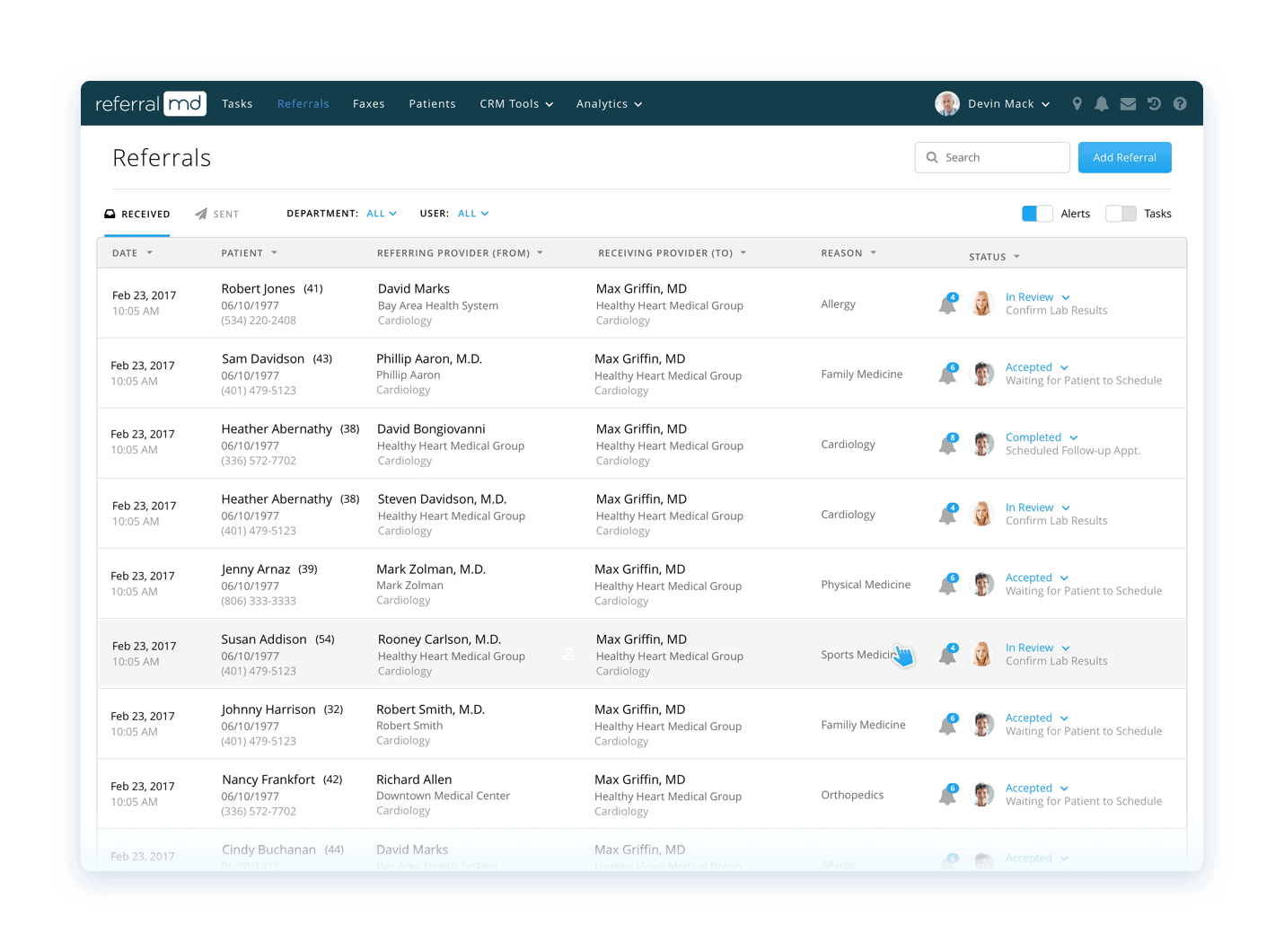This screenshot has width=1284, height=952.
Task: Click assignee avatar in Nancy Frankfort row
Action: [983, 794]
